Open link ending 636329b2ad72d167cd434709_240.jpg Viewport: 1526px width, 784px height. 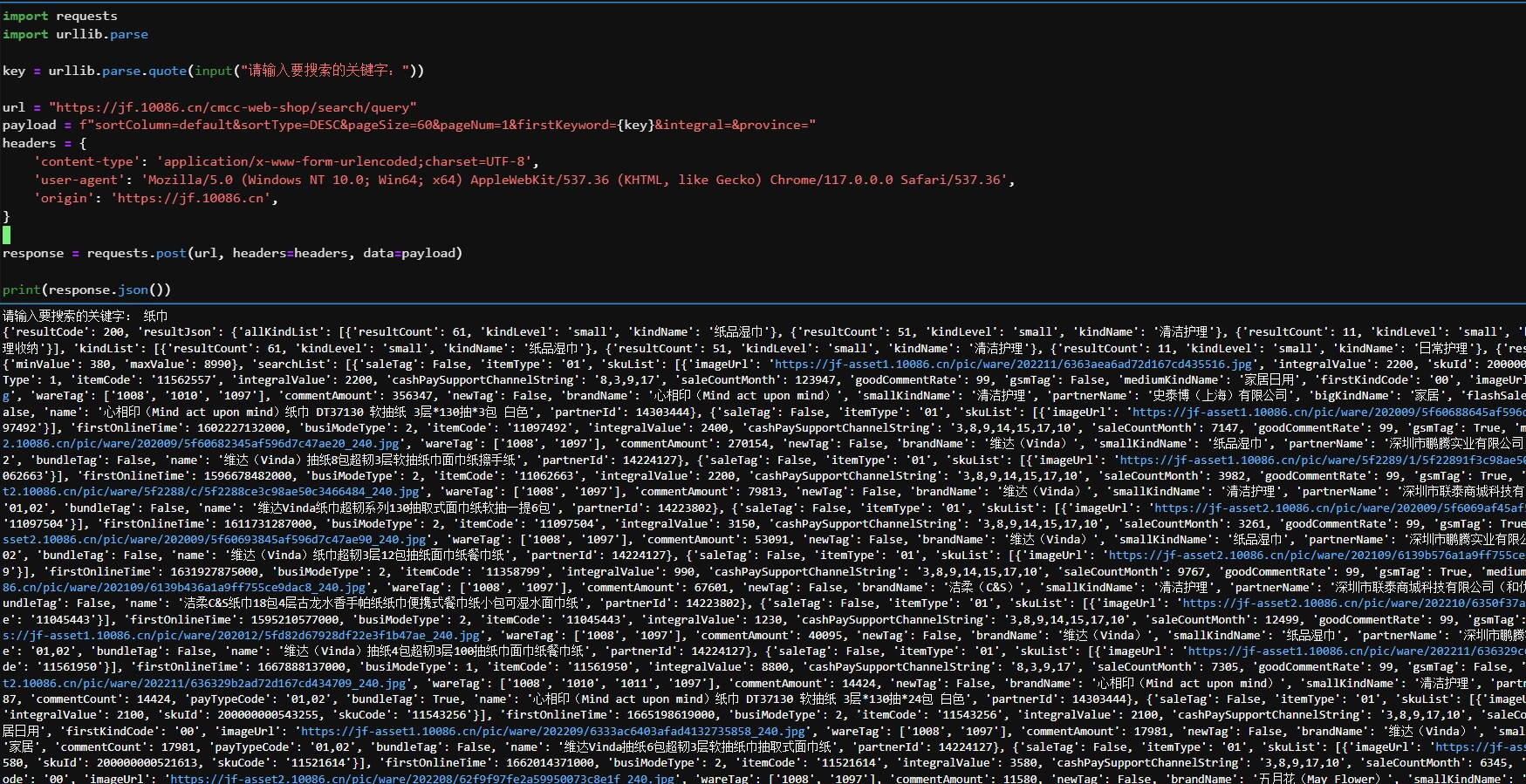pos(205,684)
